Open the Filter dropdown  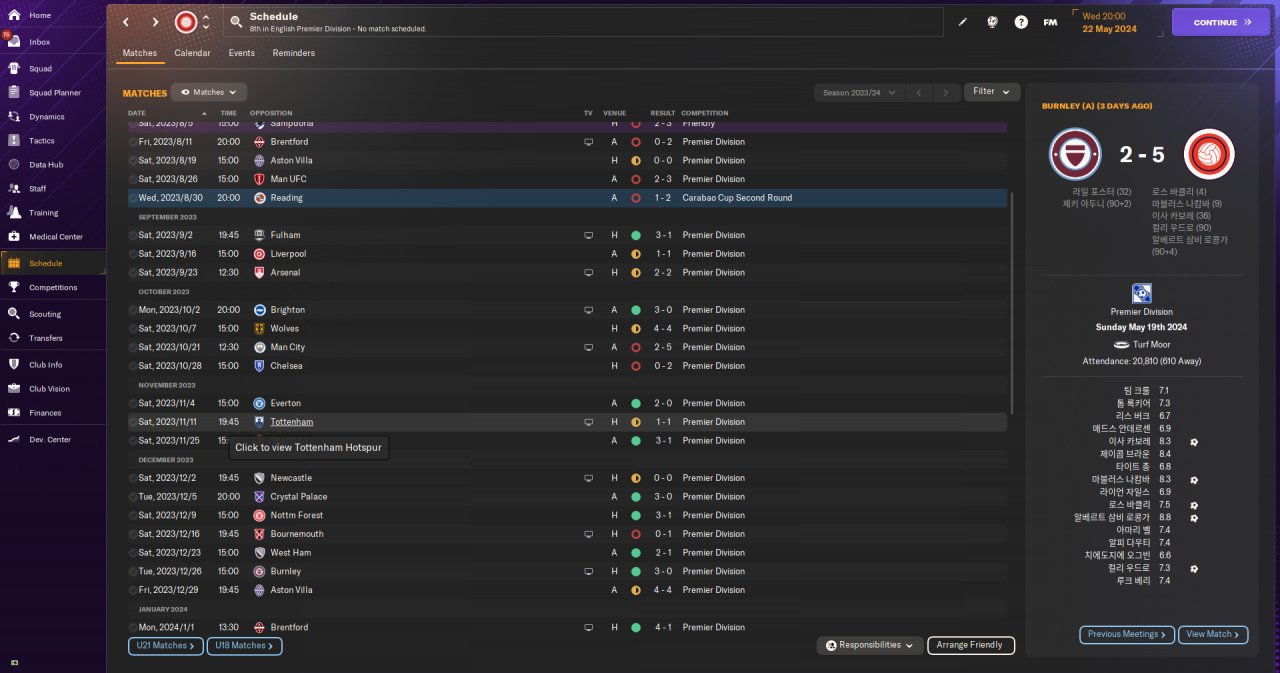click(992, 91)
